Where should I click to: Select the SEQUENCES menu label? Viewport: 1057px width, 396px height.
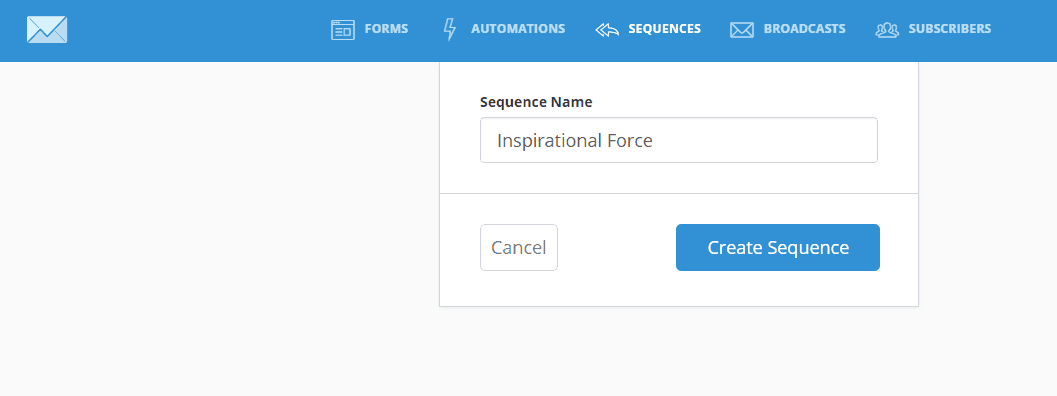coord(665,29)
